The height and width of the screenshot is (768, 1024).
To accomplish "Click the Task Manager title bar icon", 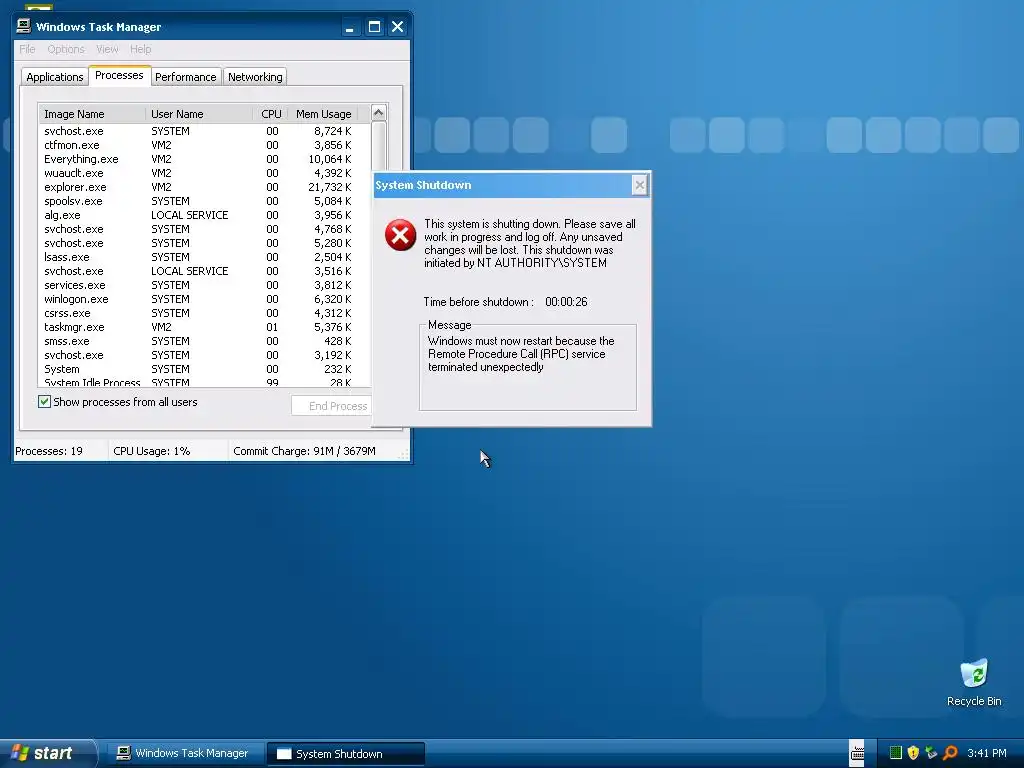I will 24,26.
